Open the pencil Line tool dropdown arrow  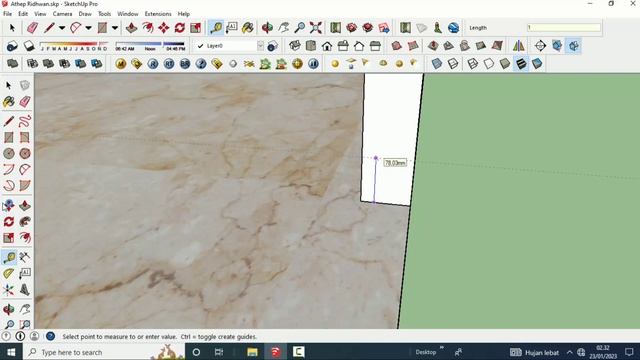(62, 28)
